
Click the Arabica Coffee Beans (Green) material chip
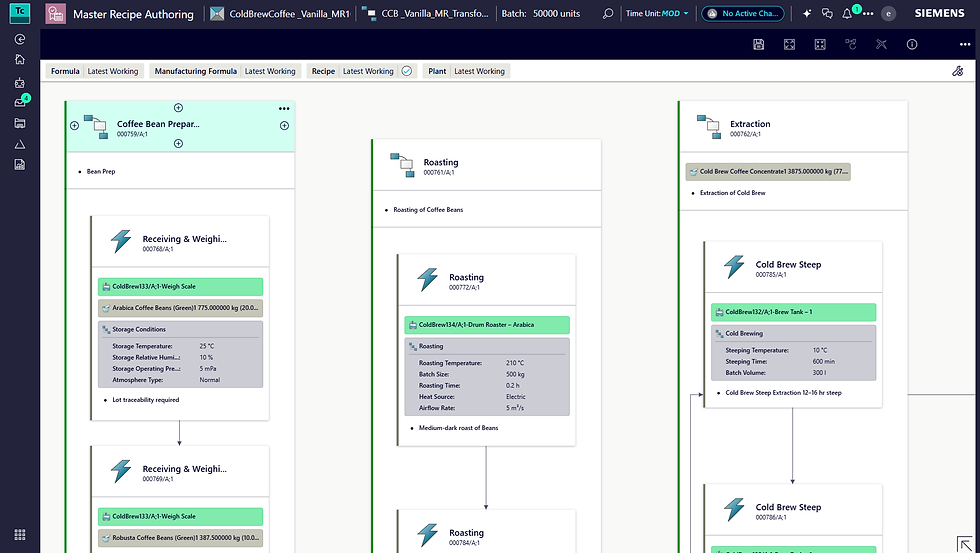(181, 308)
